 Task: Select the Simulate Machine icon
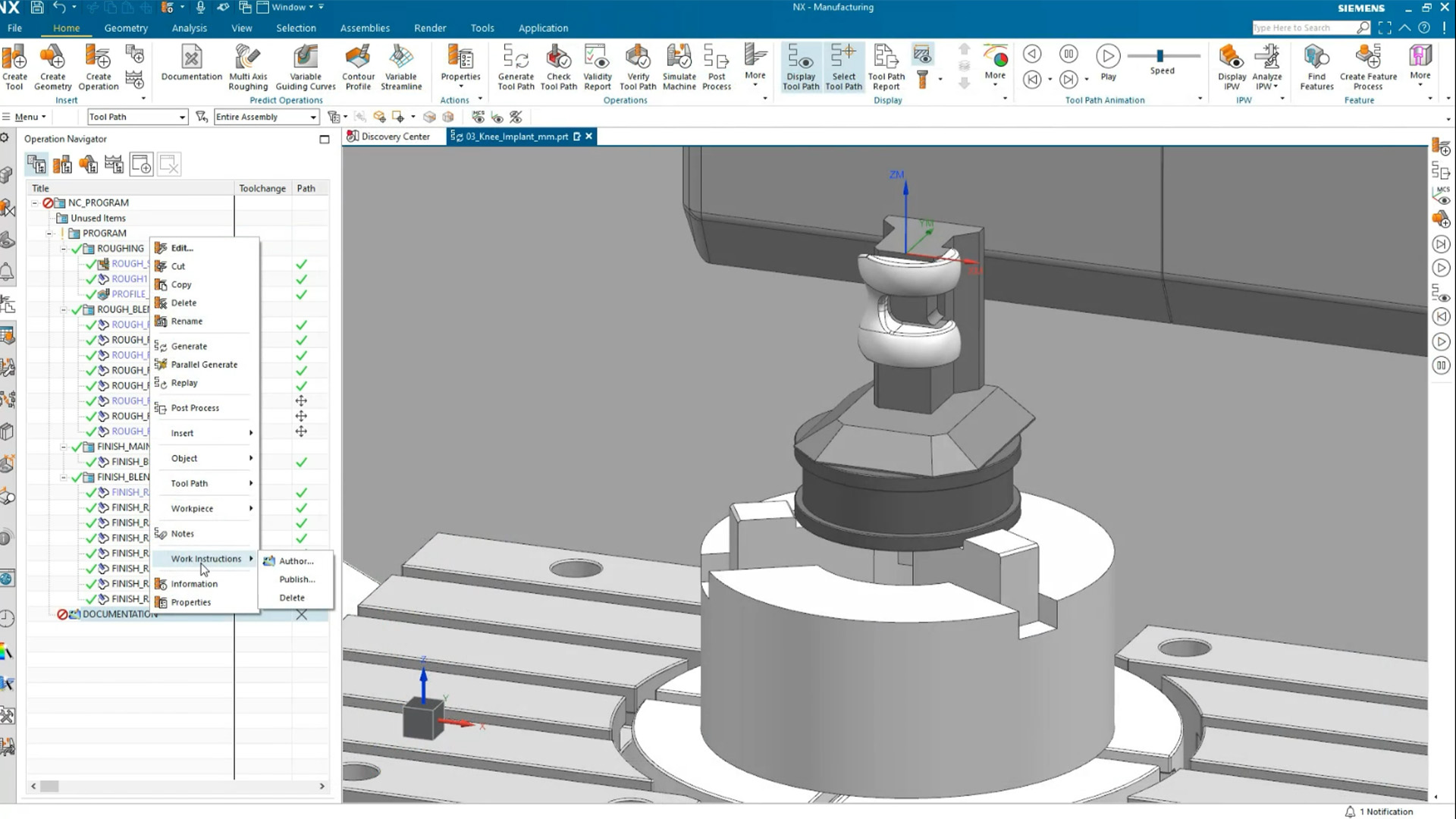(679, 67)
